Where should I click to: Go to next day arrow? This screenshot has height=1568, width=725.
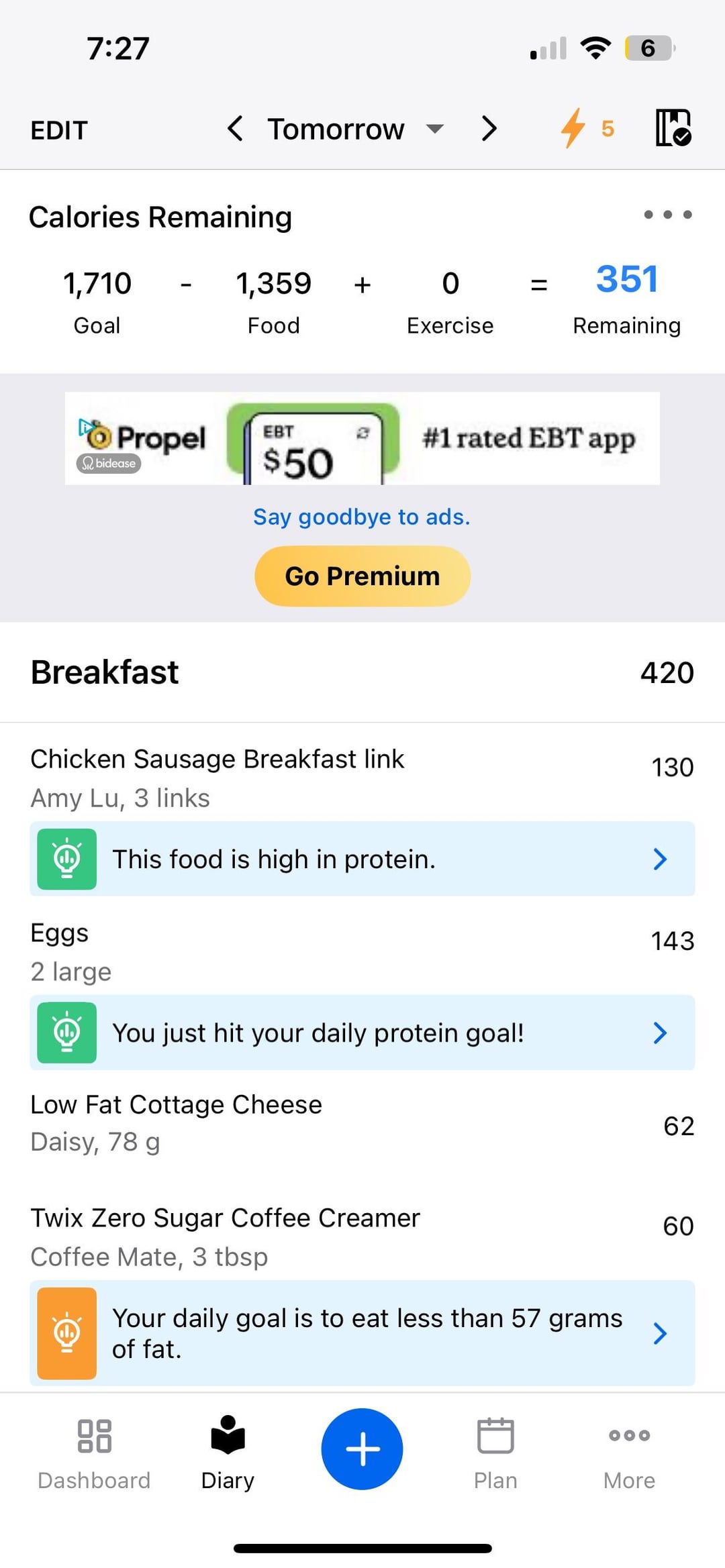pyautogui.click(x=489, y=128)
